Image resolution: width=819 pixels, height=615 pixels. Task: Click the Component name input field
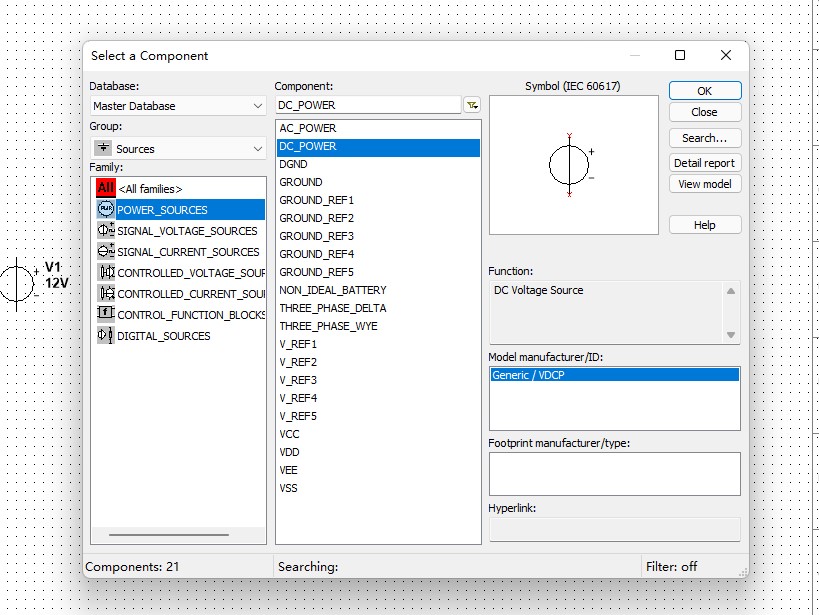point(368,105)
